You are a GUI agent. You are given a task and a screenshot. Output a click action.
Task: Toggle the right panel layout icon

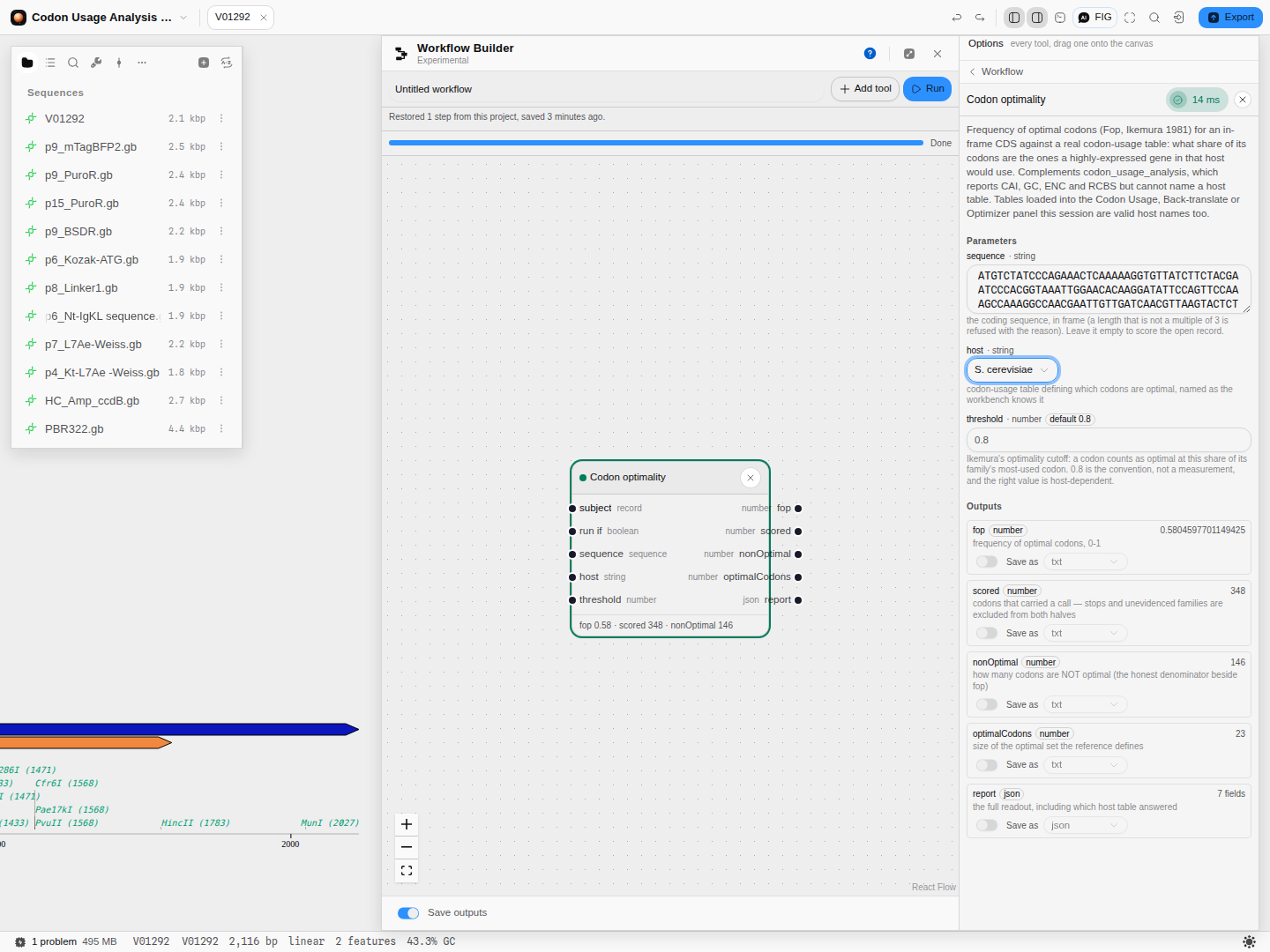[x=1037, y=18]
